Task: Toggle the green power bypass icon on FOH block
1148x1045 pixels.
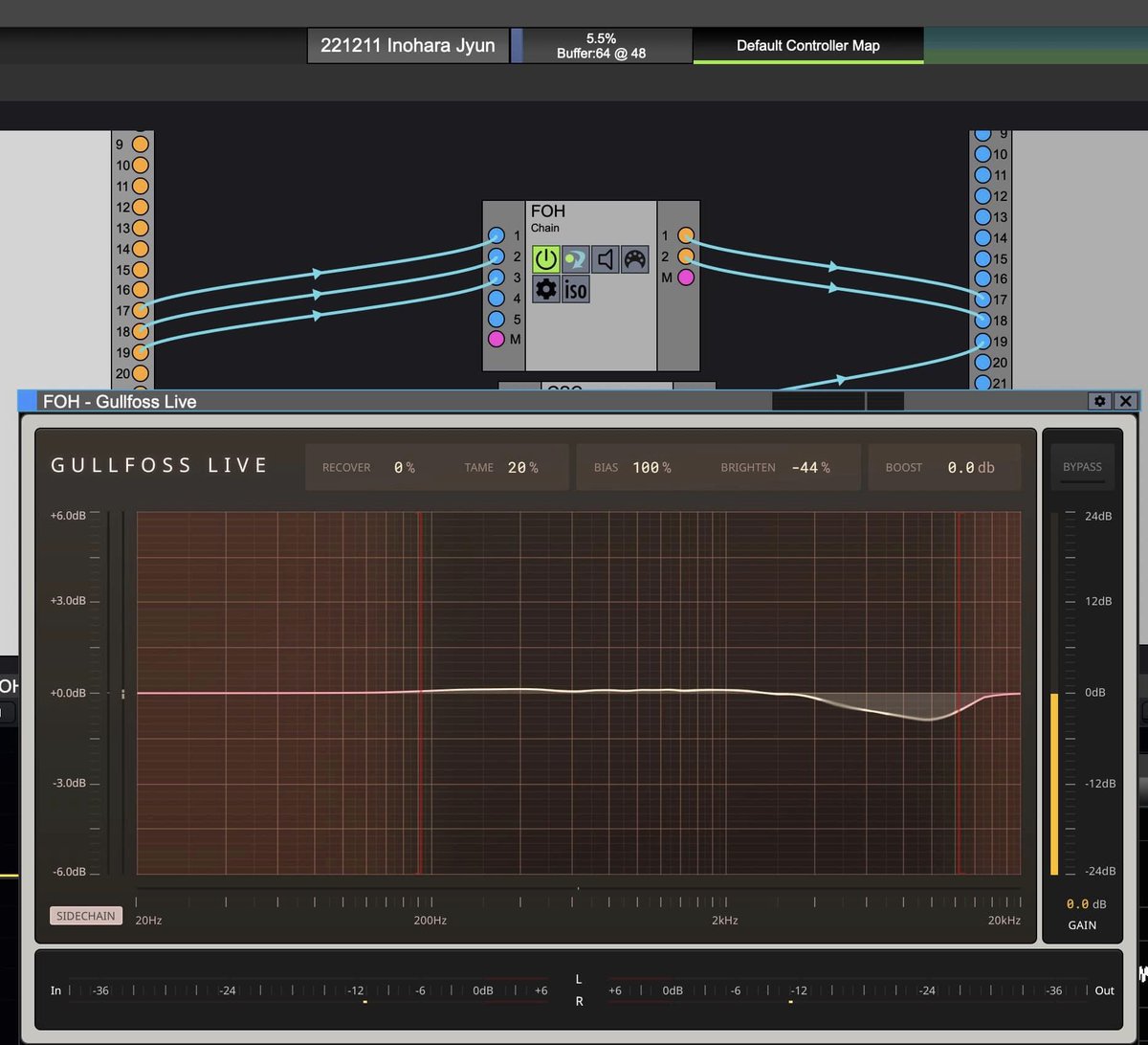Action: 545,258
